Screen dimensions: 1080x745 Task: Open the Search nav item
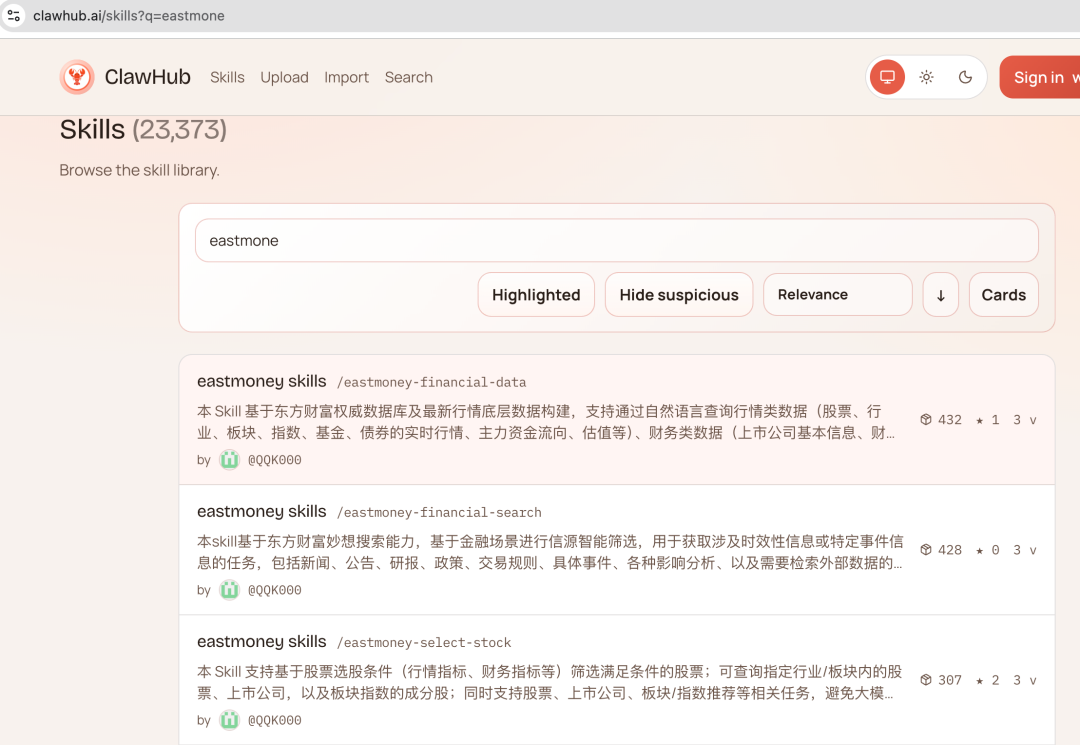click(x=408, y=77)
